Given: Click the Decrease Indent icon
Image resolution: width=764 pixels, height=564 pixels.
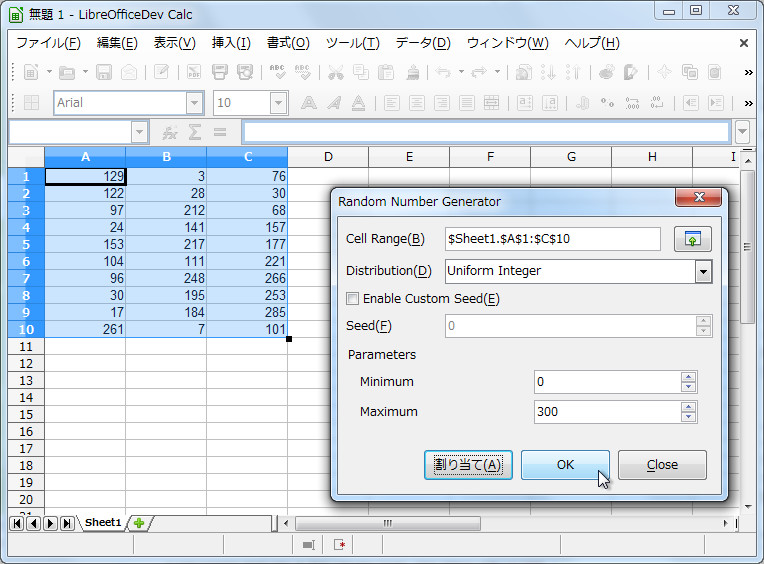Looking at the screenshot, I should click(x=690, y=103).
